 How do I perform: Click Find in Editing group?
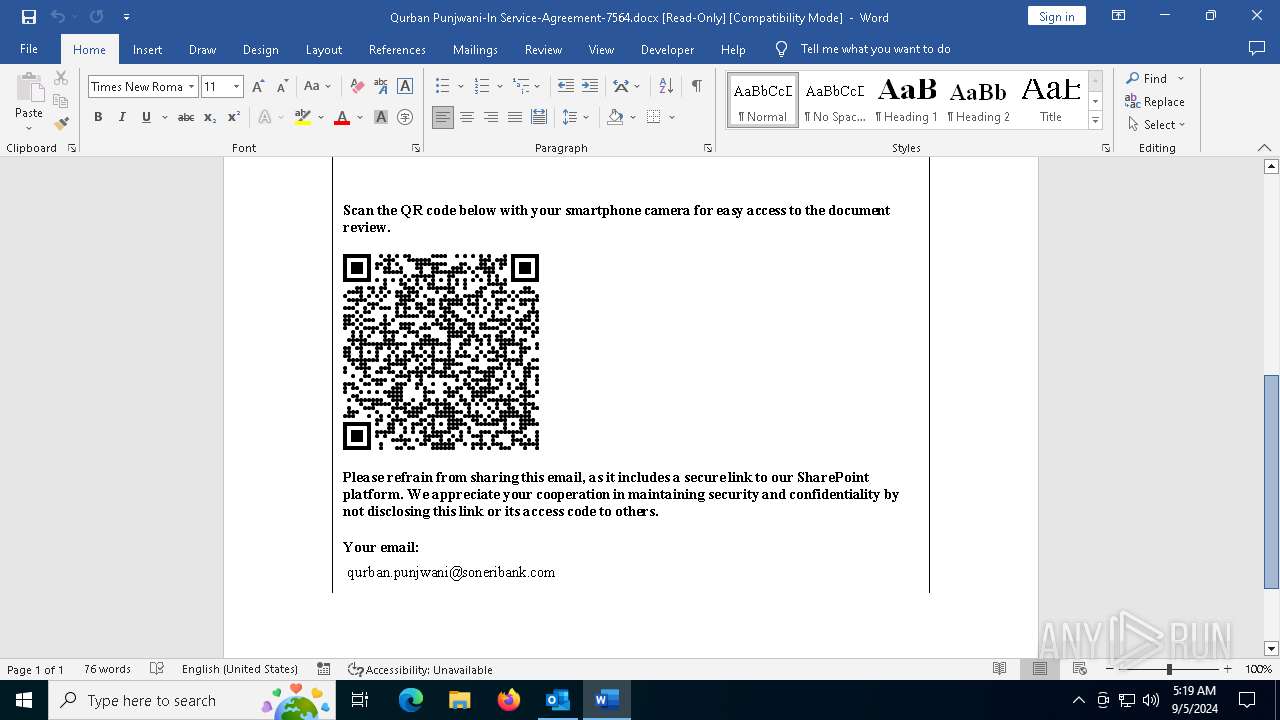(x=1147, y=78)
